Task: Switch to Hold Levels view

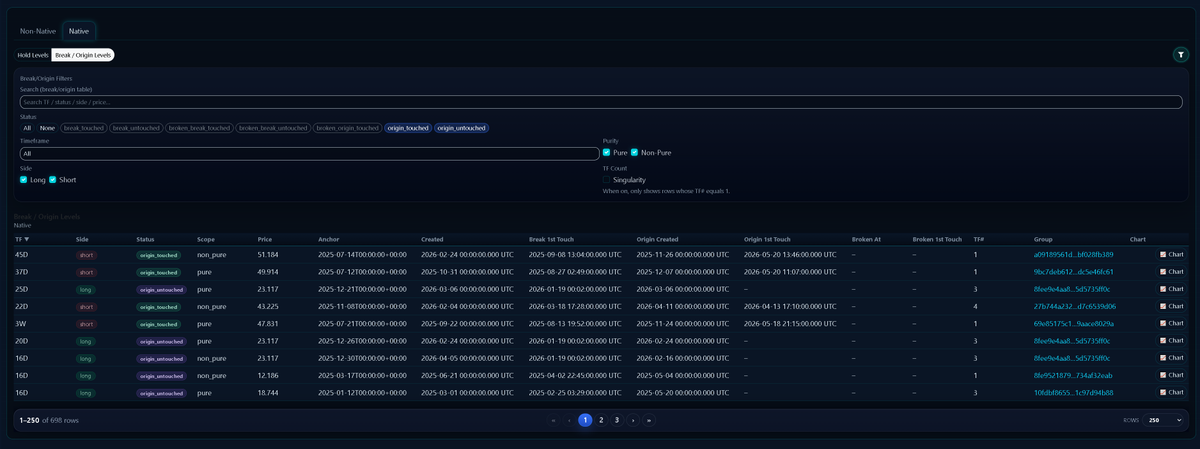Action: click(x=33, y=55)
